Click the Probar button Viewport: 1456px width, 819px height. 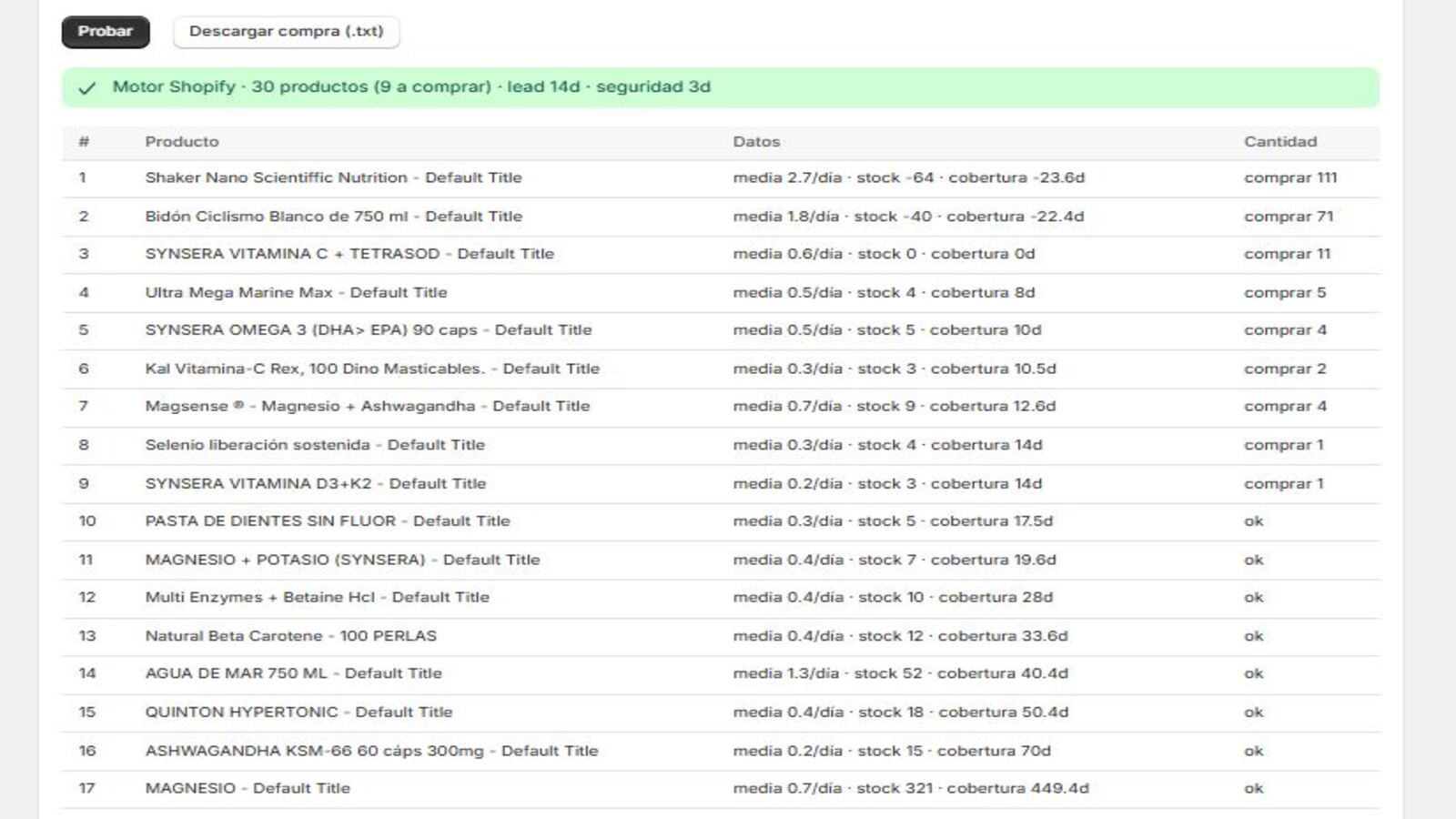106,32
